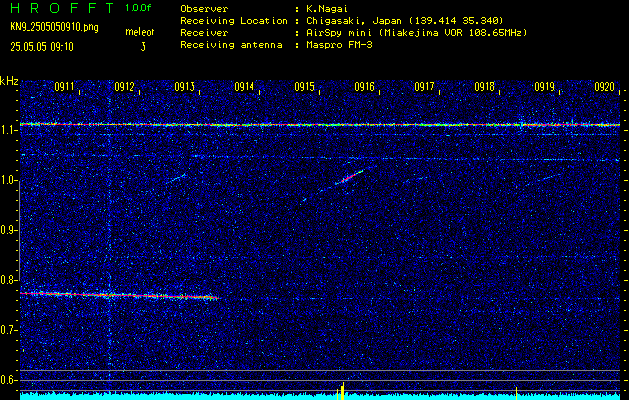Select the Maspro FM-3 antenna text
Viewport: 629px width, 400px height.
[339, 45]
